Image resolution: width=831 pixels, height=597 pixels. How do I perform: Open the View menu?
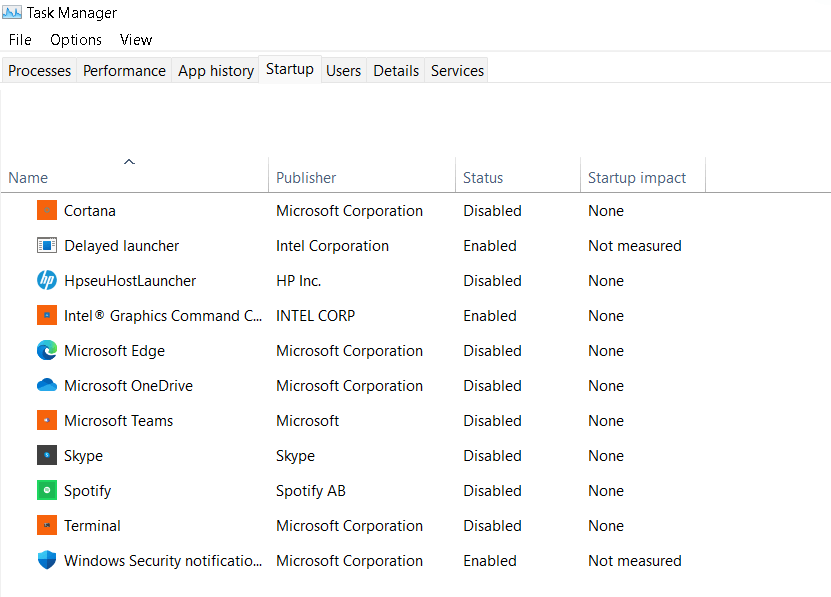click(136, 40)
